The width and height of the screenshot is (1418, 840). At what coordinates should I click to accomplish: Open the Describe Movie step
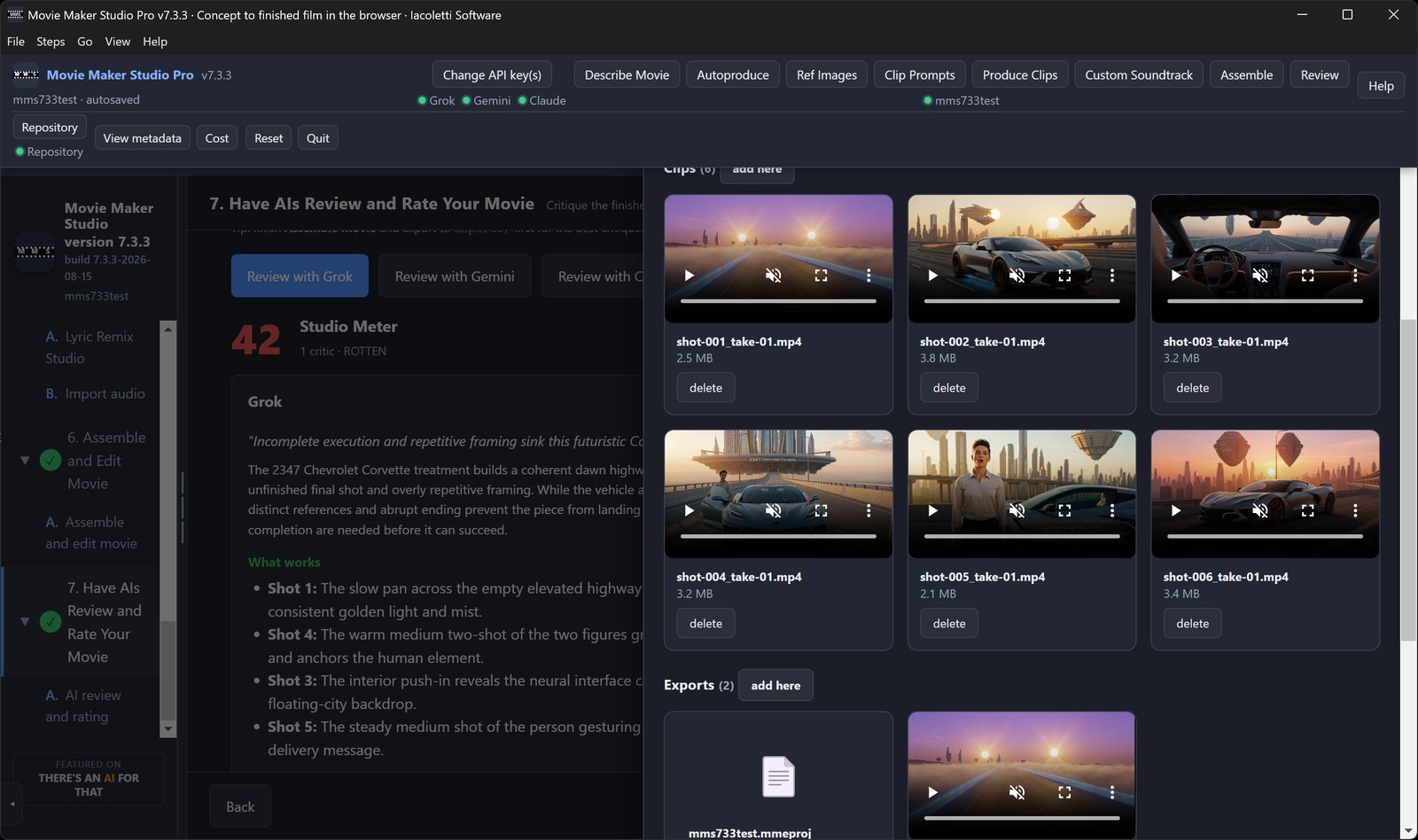627,74
